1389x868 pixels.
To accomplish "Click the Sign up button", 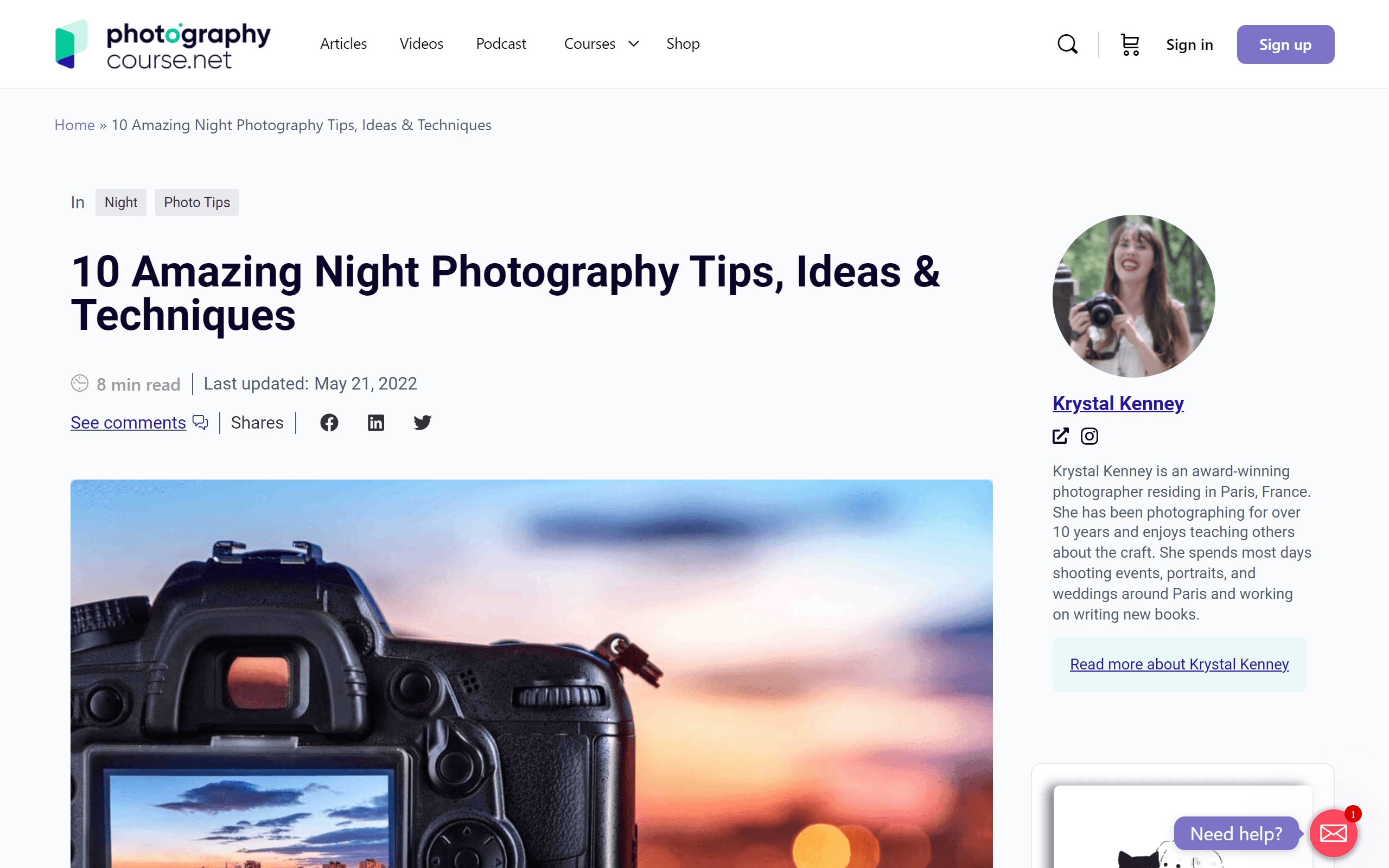I will pos(1285,44).
